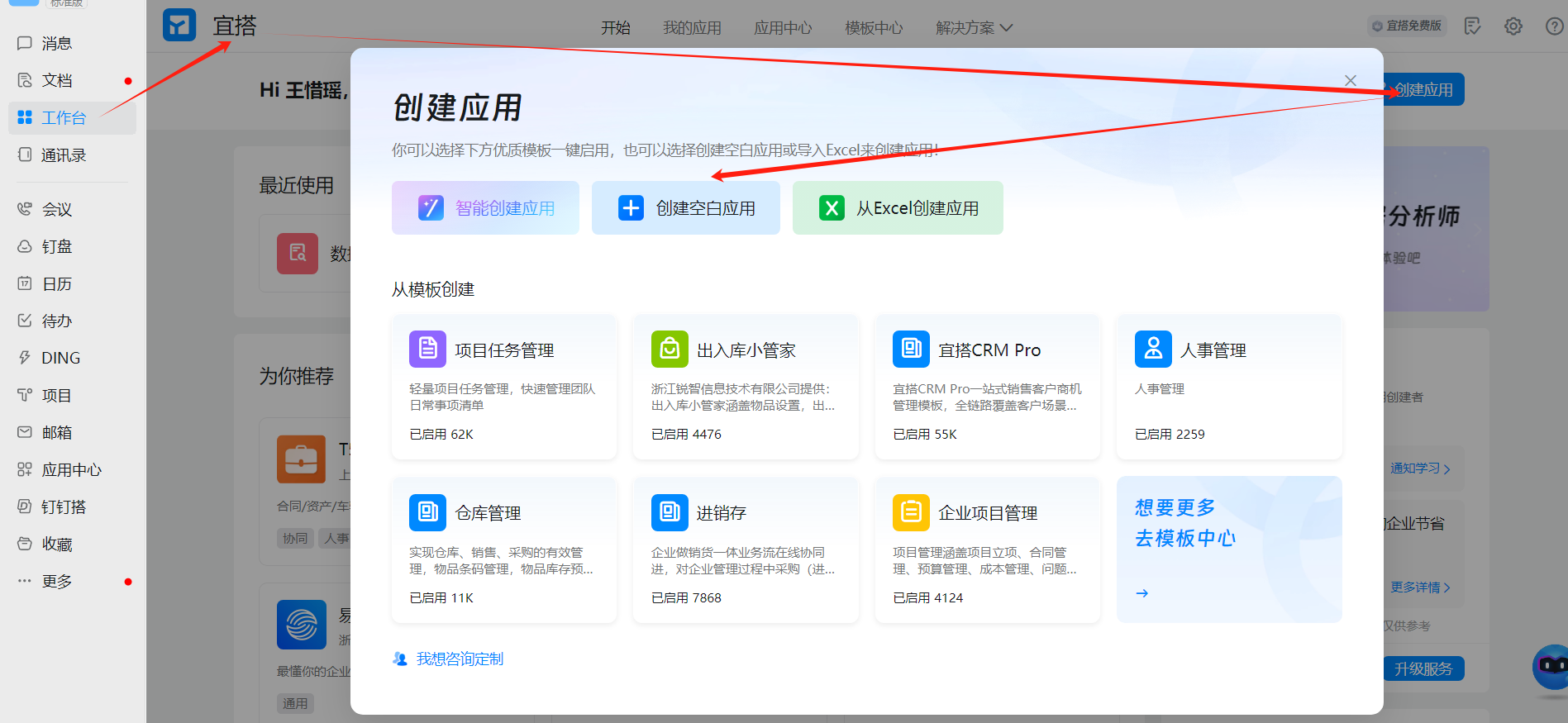Image resolution: width=1568 pixels, height=723 pixels.
Task: Open the feedback note icon in header
Action: pos(1472,26)
